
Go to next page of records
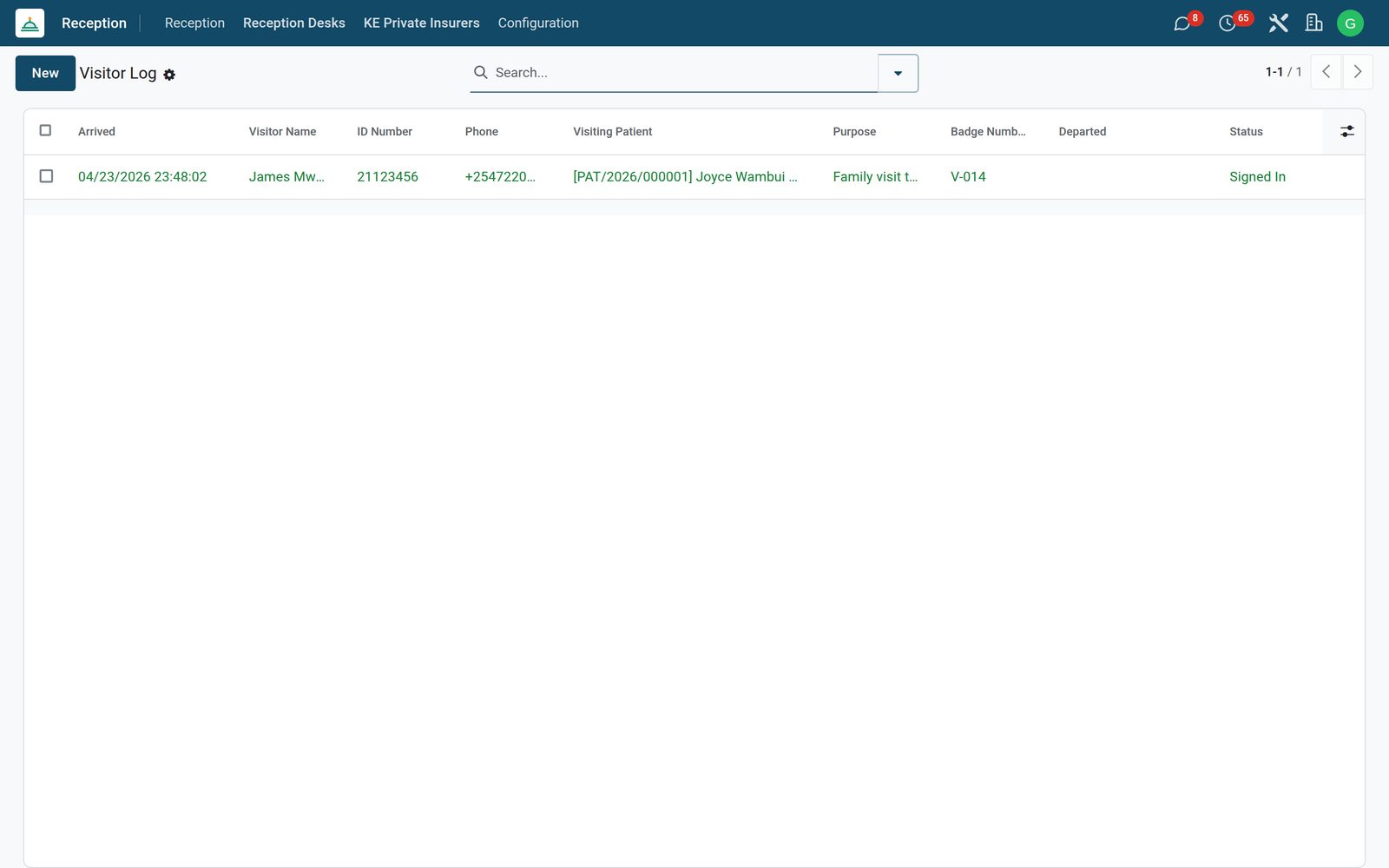pos(1358,72)
